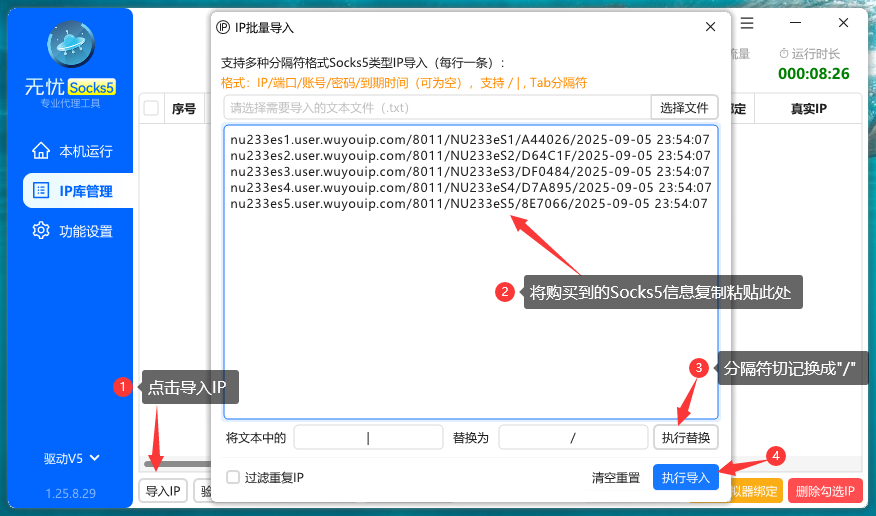
Task: Click the 选择文件 button
Action: click(684, 107)
